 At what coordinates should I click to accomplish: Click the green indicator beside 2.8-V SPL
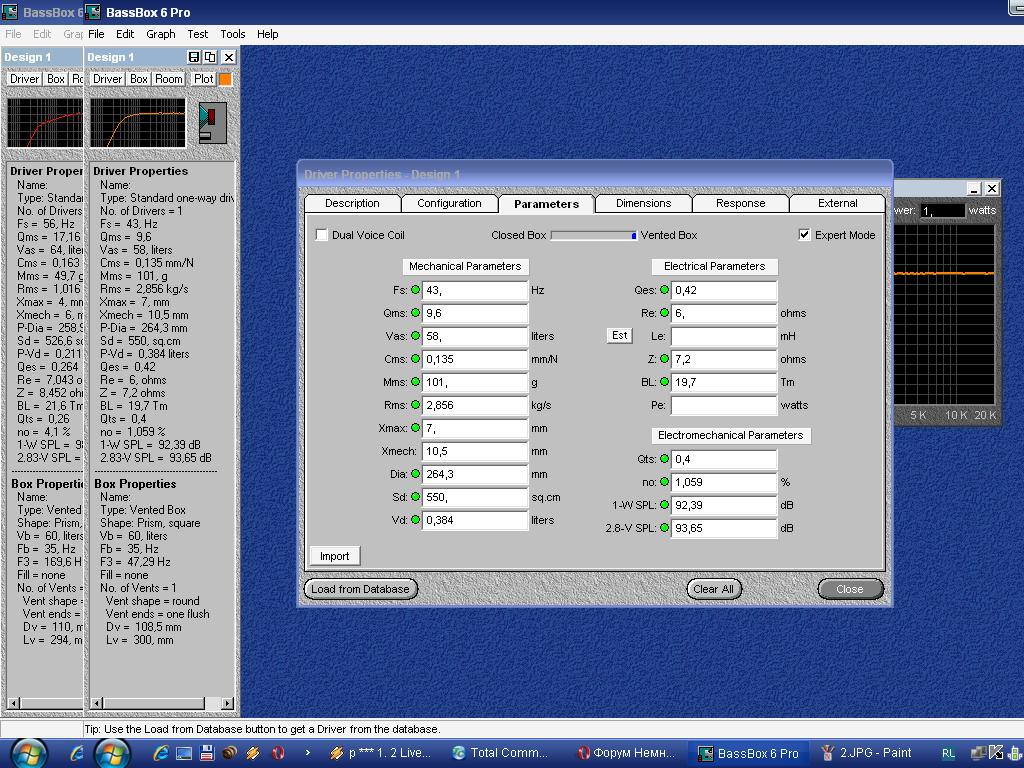tap(664, 528)
